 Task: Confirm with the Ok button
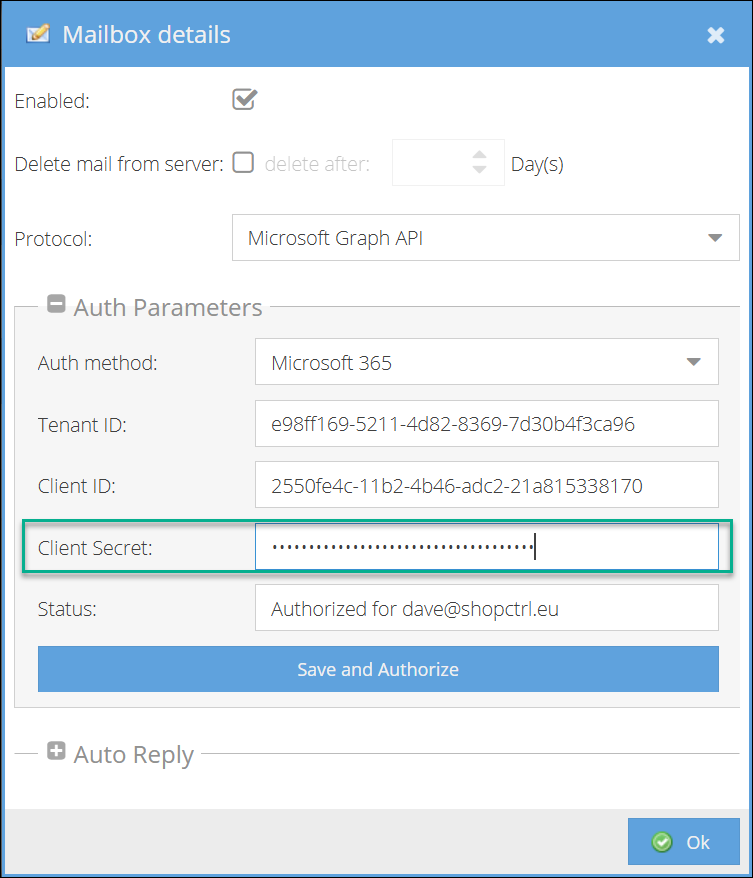click(684, 842)
